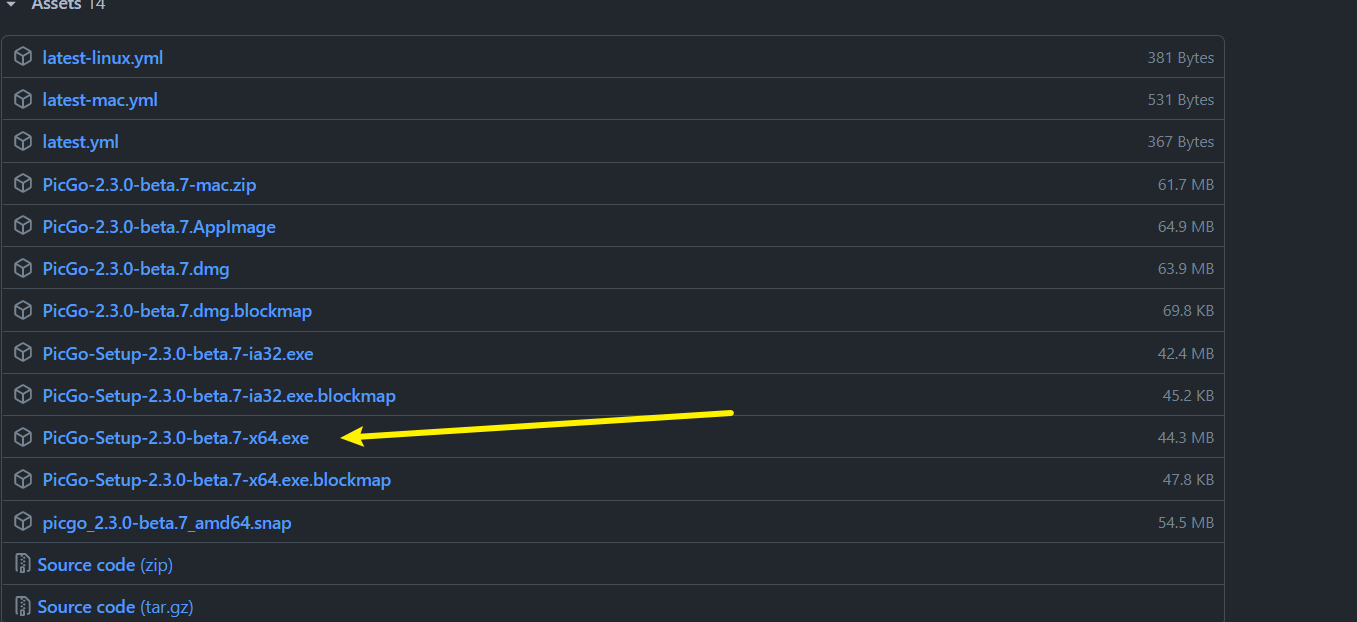Download PicGo-Setup-2.3.0-beta.7-ia32.exe installer
This screenshot has width=1357, height=622.
(178, 354)
